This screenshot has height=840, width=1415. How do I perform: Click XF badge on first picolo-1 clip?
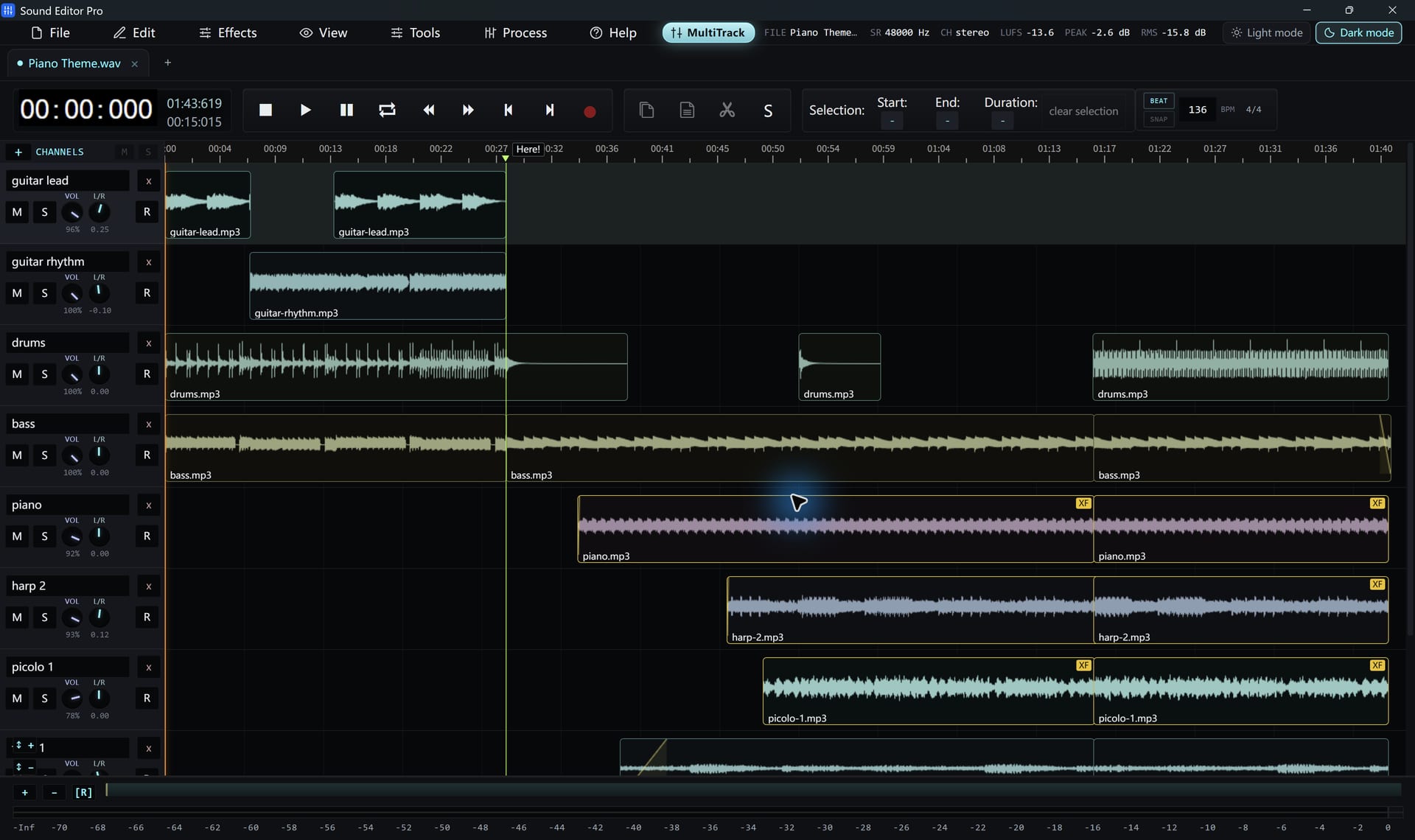[x=1083, y=665]
